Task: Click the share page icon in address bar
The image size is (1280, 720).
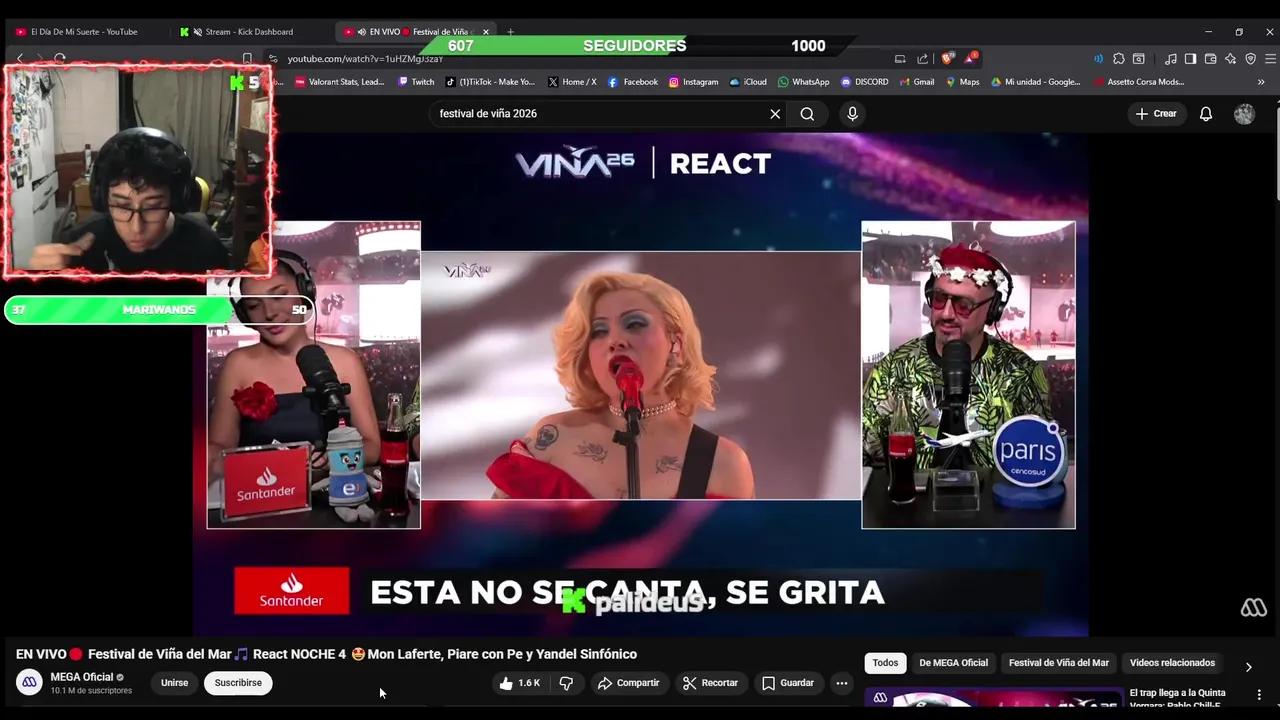Action: tap(922, 59)
